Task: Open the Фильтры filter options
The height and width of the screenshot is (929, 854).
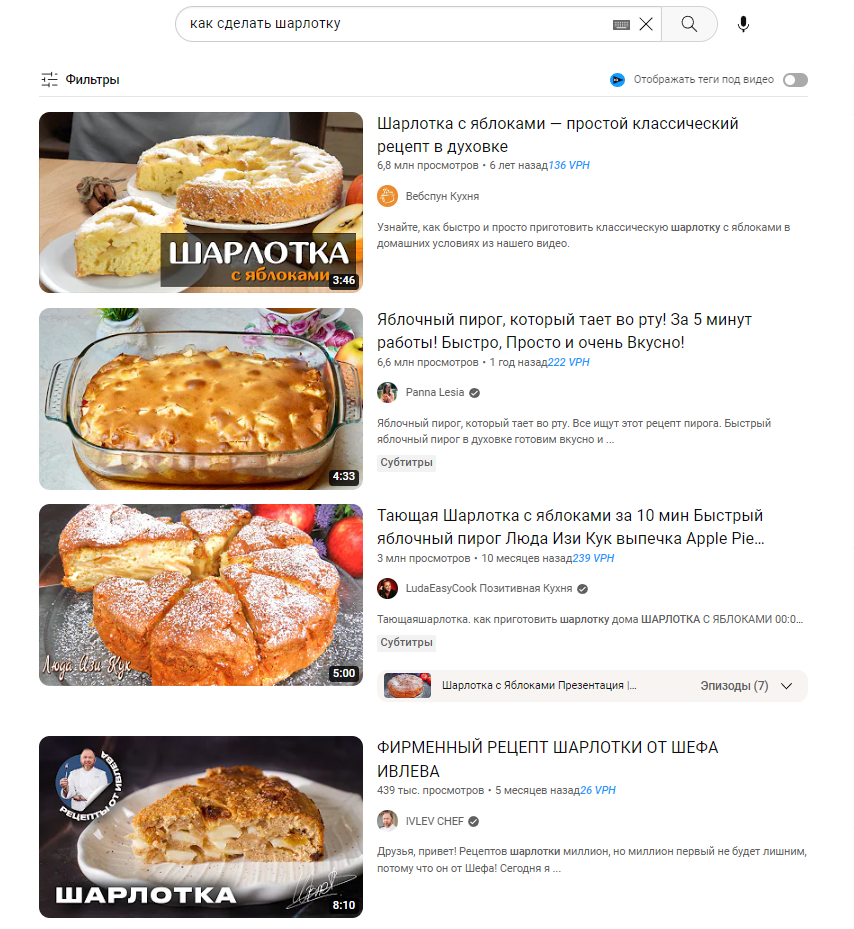Action: point(81,79)
